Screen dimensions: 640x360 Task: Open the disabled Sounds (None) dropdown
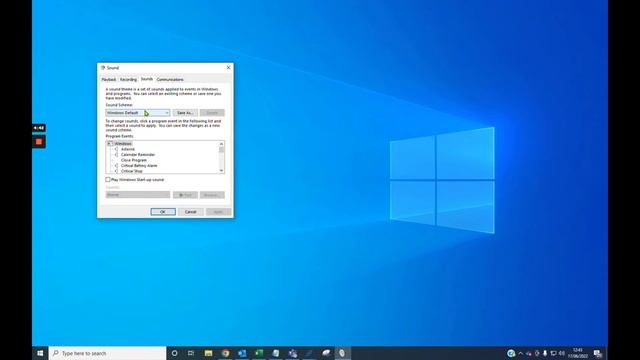point(138,195)
